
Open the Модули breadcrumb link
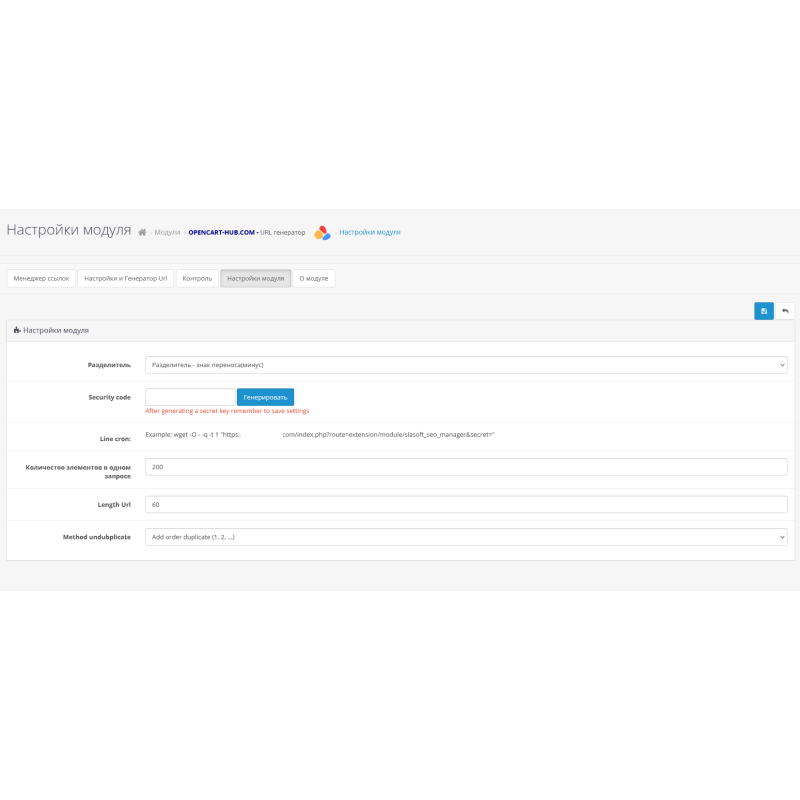[167, 231]
